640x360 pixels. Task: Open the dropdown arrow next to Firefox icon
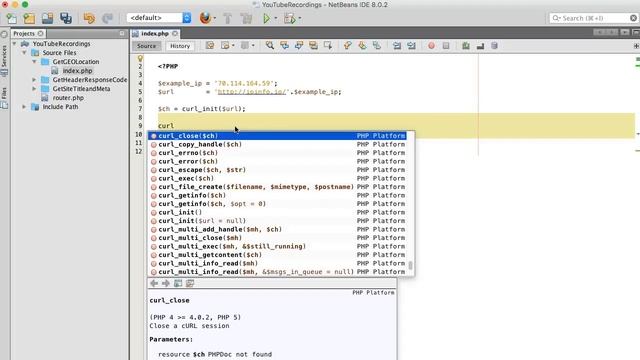(215, 18)
